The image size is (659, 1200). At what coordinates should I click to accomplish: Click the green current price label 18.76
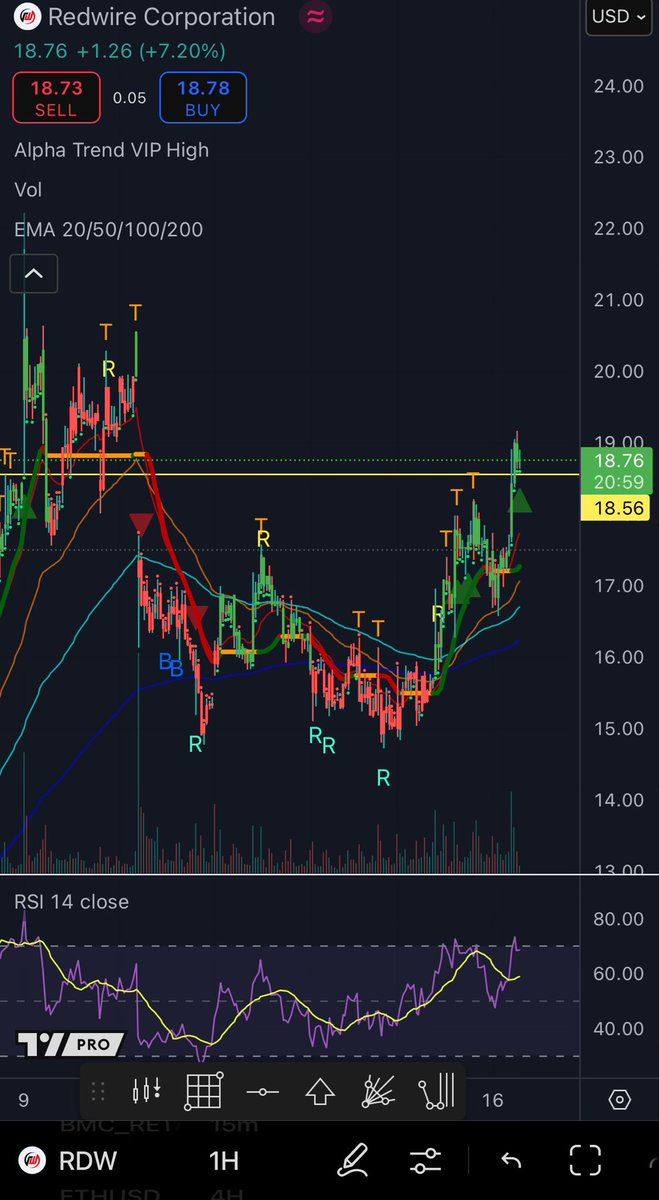click(617, 471)
